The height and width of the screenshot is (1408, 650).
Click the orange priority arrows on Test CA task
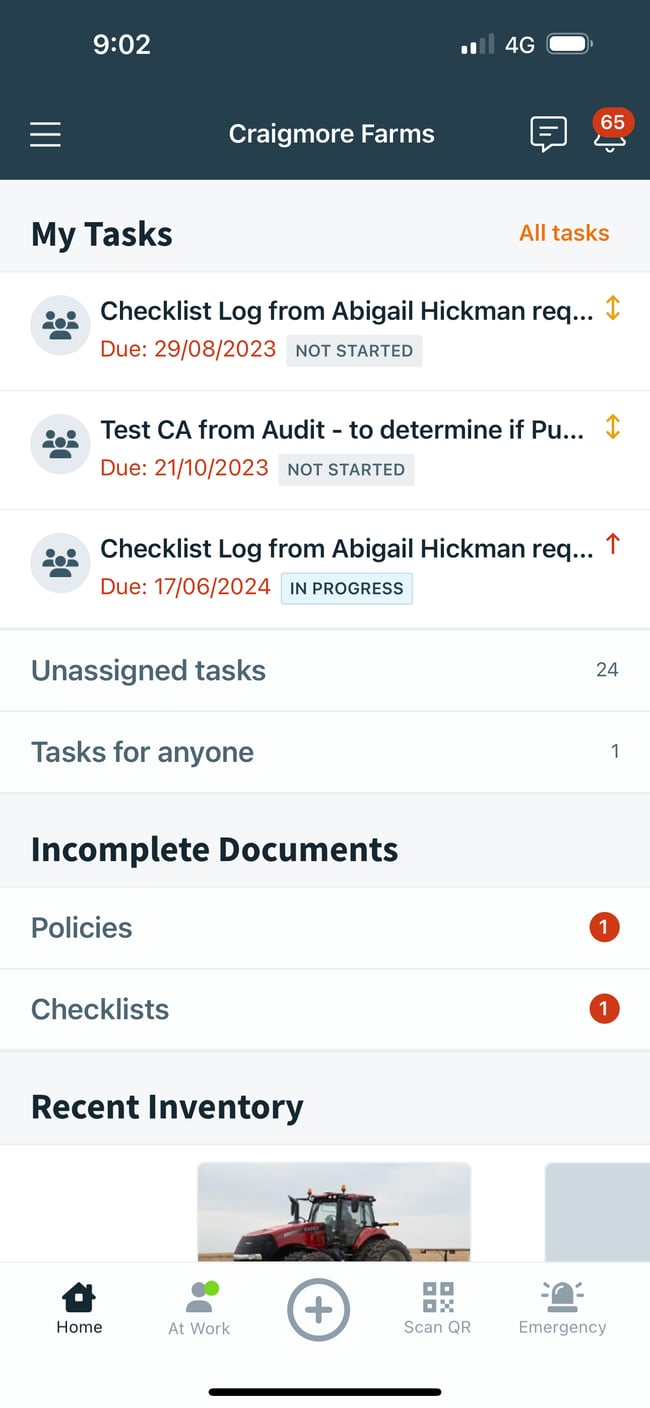(x=612, y=424)
